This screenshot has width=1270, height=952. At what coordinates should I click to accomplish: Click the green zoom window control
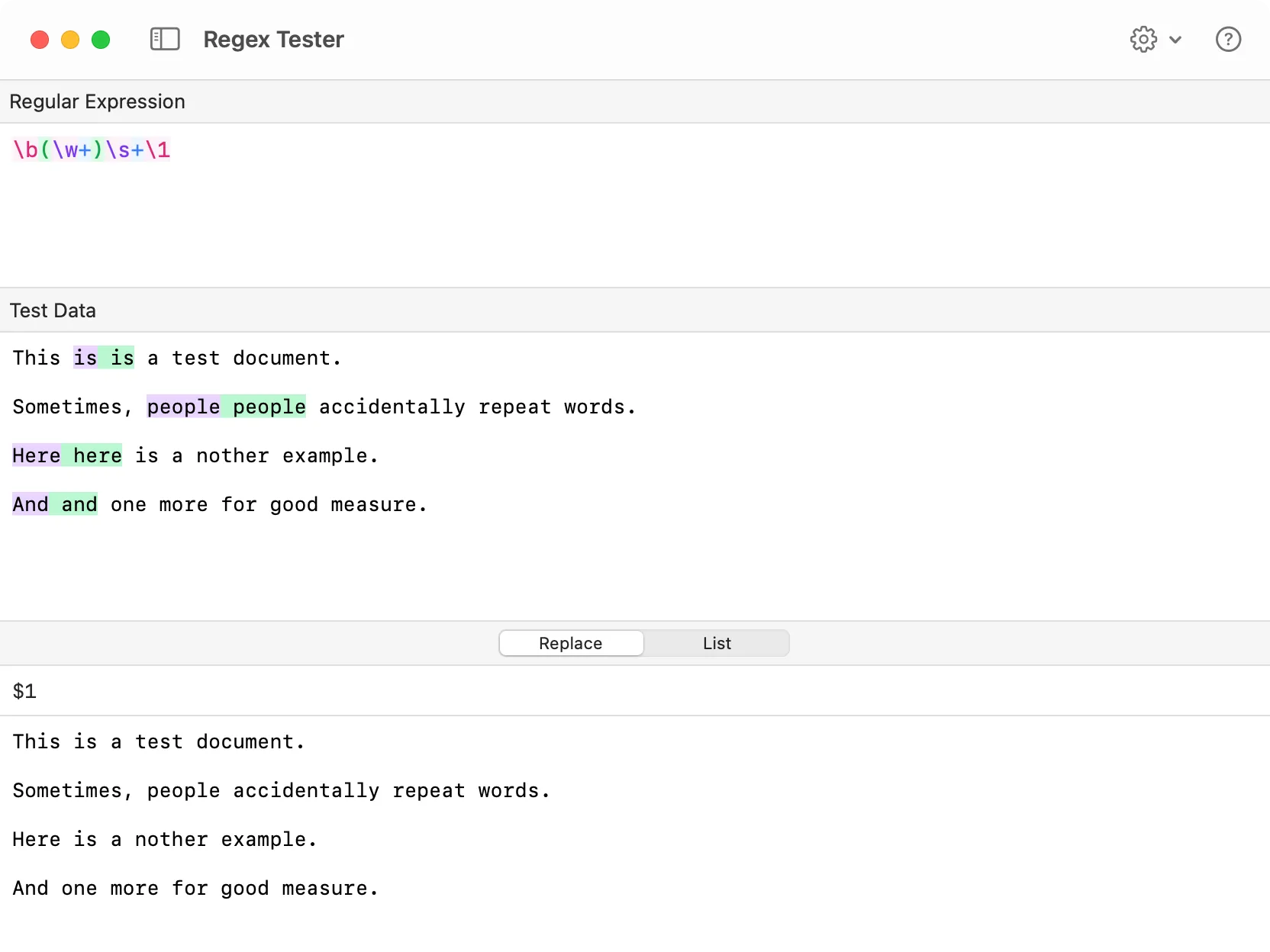point(101,39)
